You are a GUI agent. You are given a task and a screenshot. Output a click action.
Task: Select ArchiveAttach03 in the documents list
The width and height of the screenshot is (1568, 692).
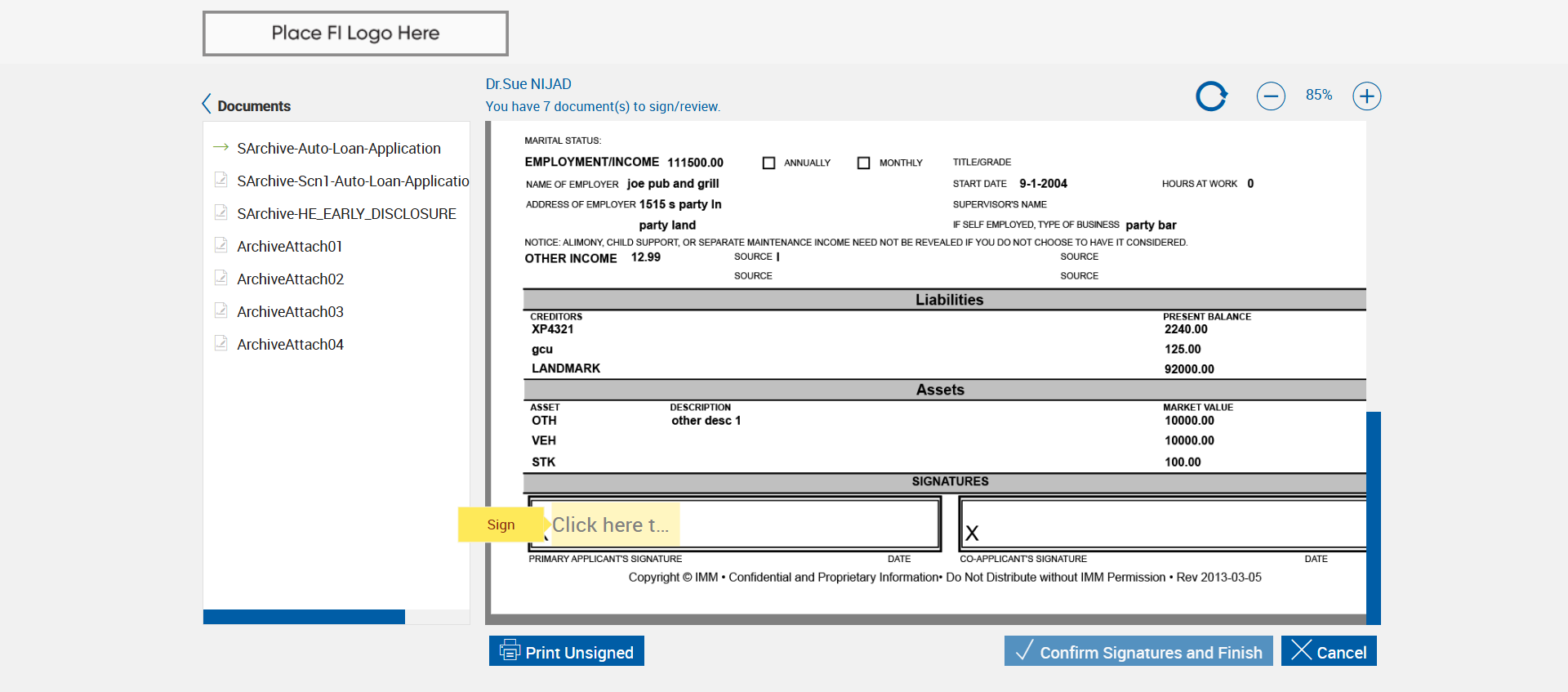tap(290, 312)
